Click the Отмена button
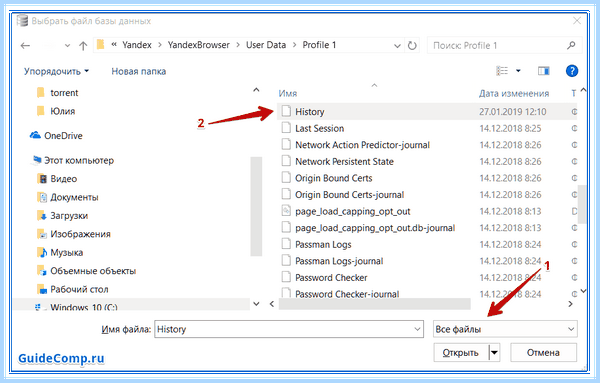This screenshot has width=600, height=383. (x=543, y=352)
